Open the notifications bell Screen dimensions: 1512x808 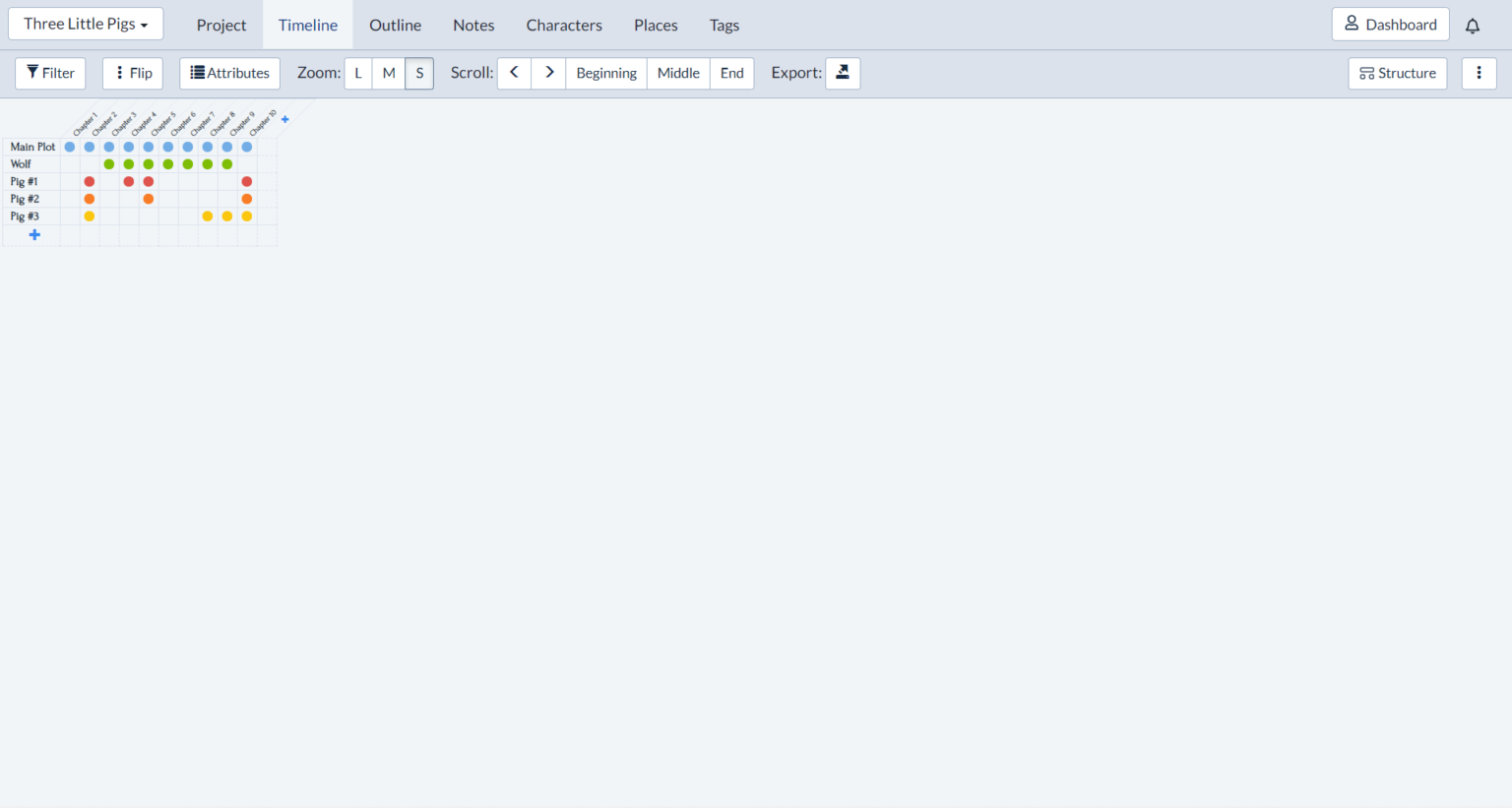coord(1472,26)
